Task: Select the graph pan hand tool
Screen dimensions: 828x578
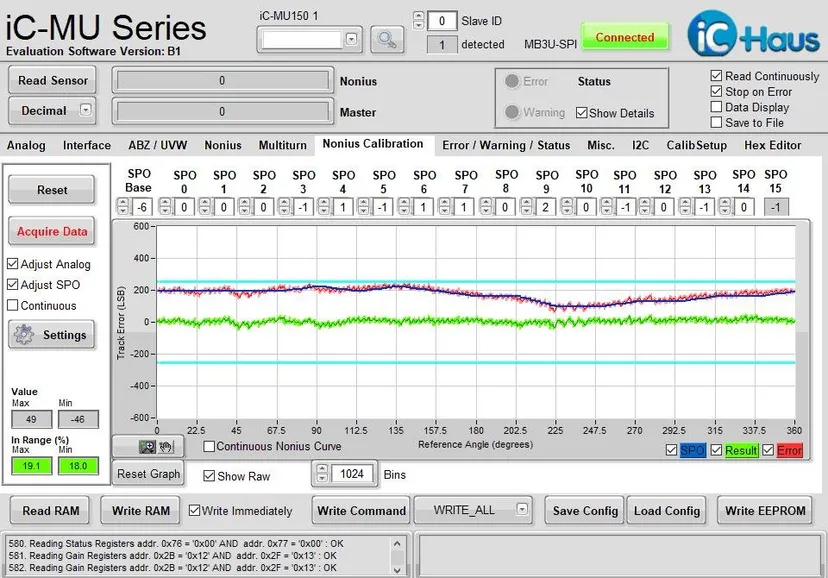Action: 166,447
